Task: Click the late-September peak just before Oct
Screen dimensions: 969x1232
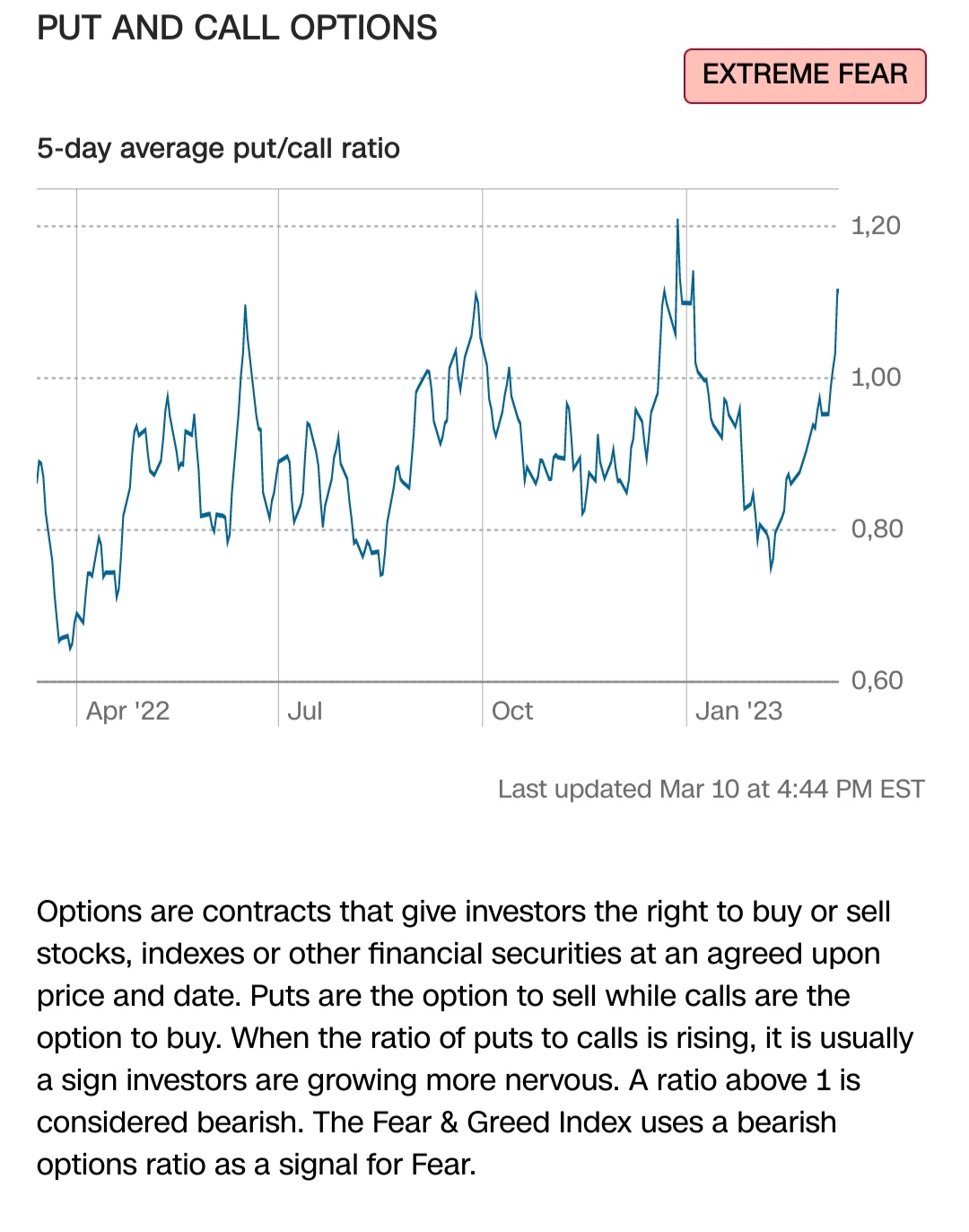Action: (476, 293)
